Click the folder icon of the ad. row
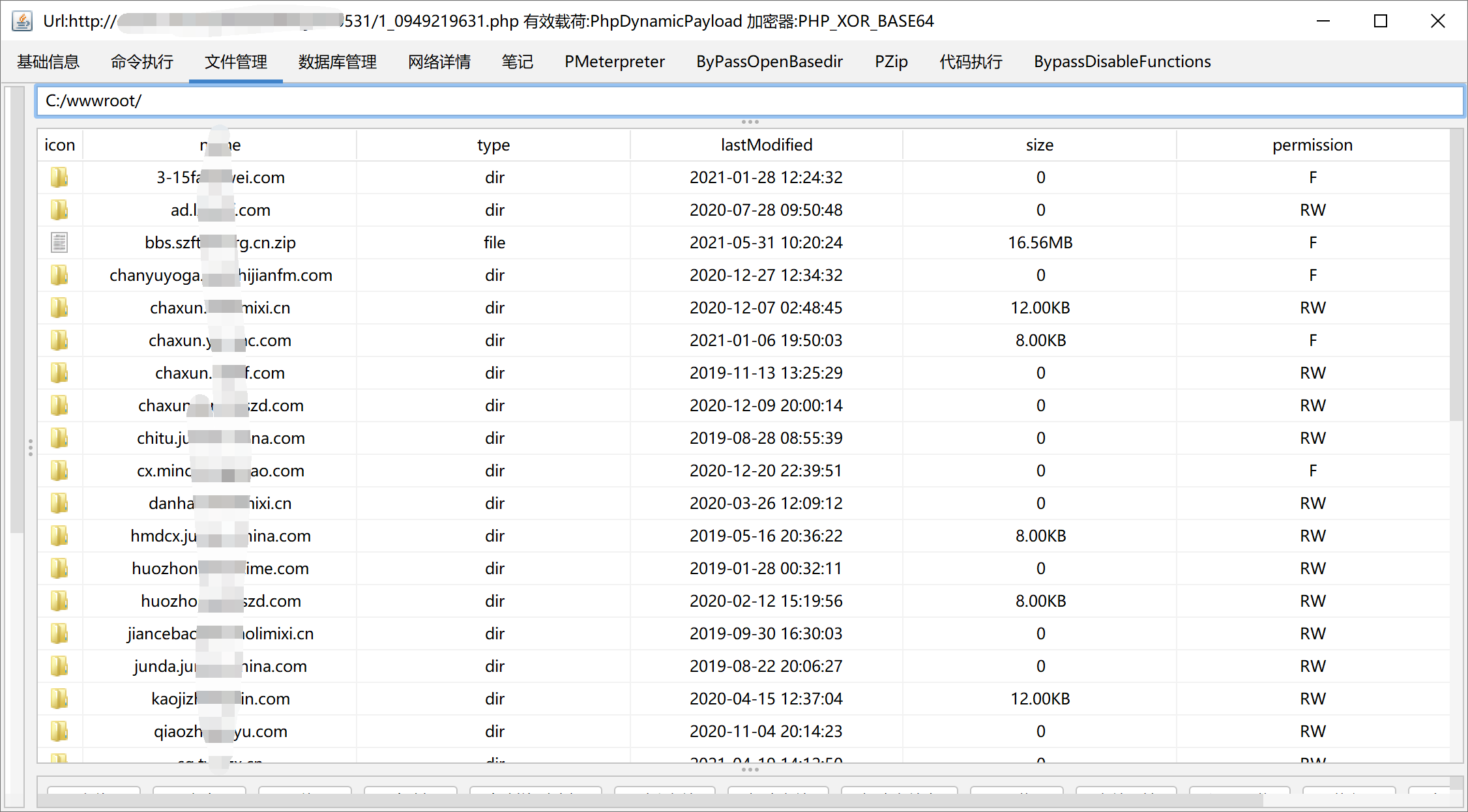 pos(59,210)
